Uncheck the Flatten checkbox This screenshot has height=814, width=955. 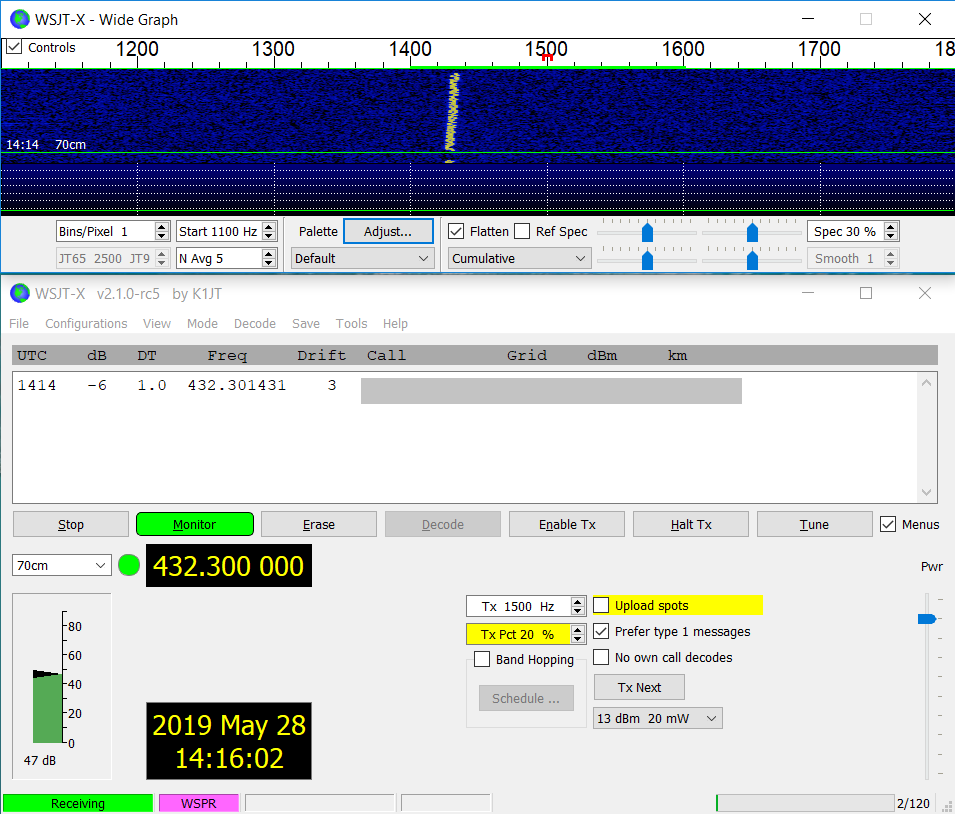coord(456,232)
